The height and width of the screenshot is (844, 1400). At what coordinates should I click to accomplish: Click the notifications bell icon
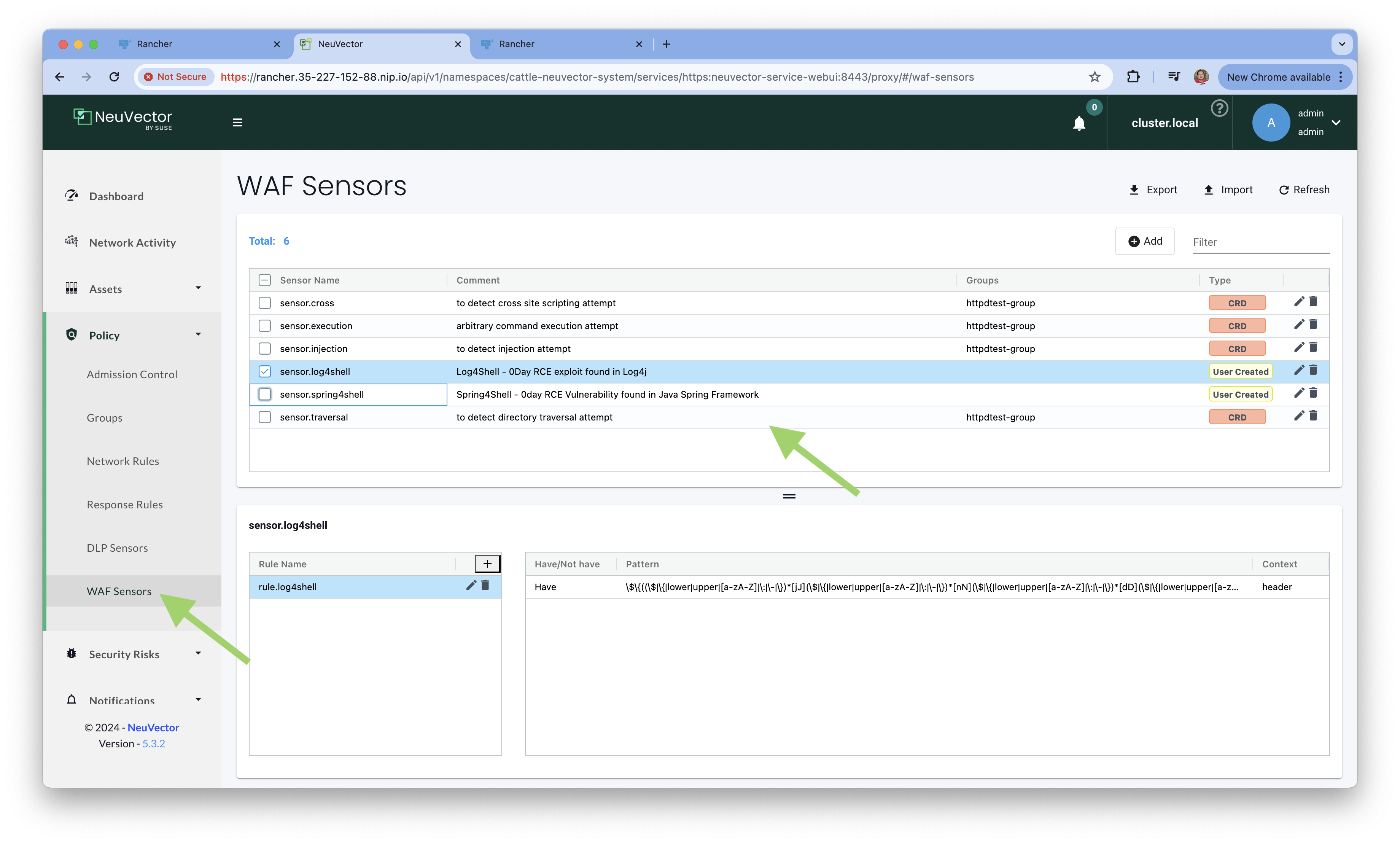(x=1079, y=123)
